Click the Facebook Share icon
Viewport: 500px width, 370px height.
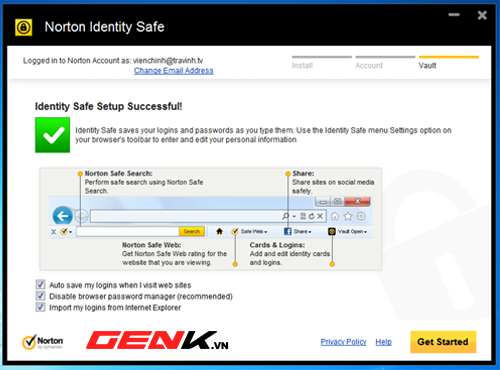[x=287, y=231]
